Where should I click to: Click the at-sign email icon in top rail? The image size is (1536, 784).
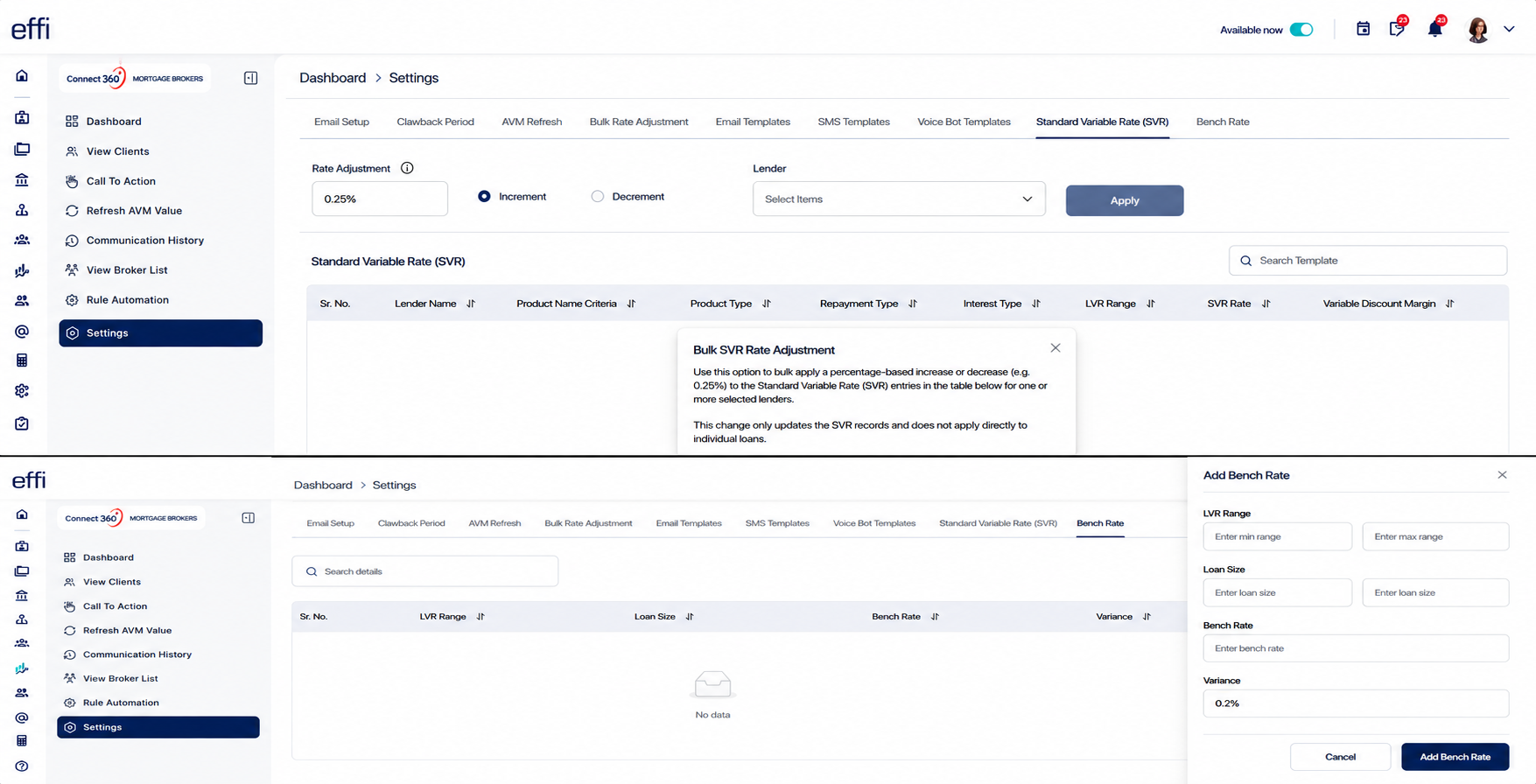pyautogui.click(x=22, y=332)
